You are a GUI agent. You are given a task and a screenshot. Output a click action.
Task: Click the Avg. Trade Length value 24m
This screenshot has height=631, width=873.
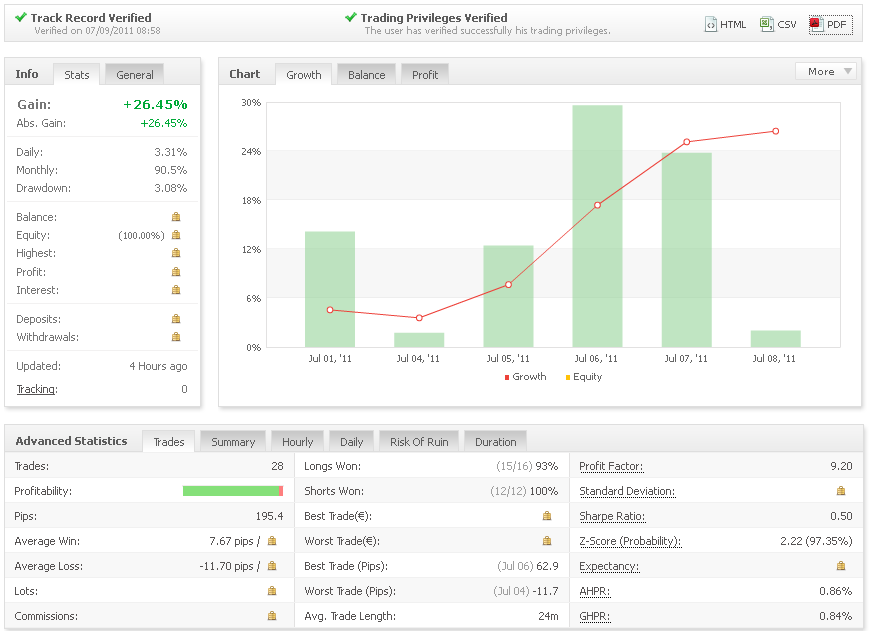(548, 616)
